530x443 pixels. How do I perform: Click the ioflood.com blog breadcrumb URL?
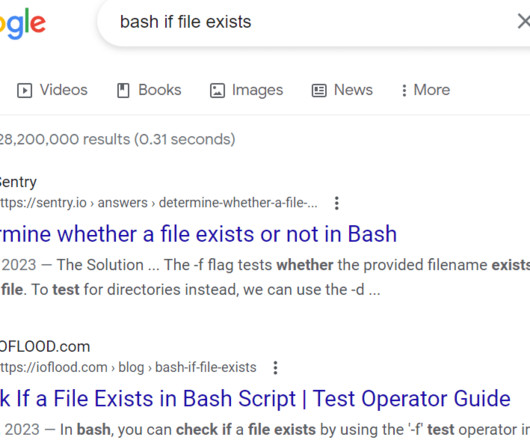(x=128, y=367)
